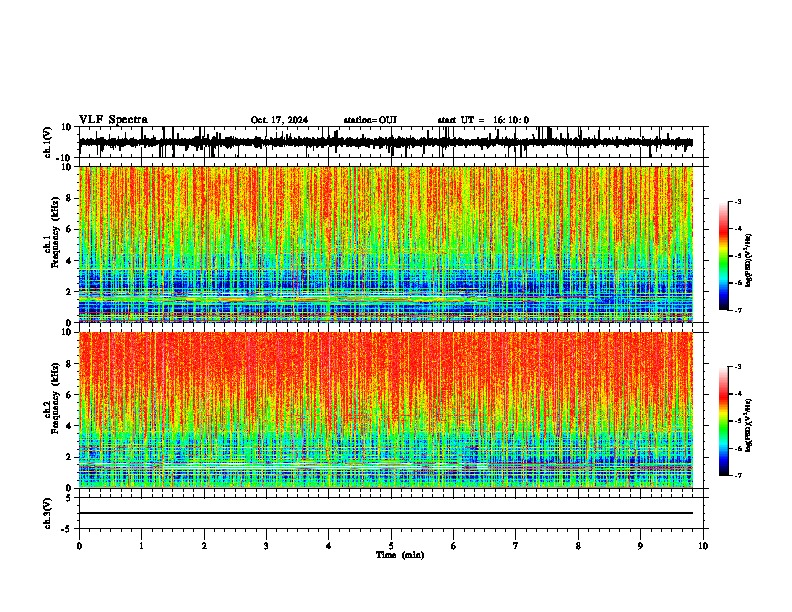Click inside the ch.1 spectrogram panel

click(386, 244)
